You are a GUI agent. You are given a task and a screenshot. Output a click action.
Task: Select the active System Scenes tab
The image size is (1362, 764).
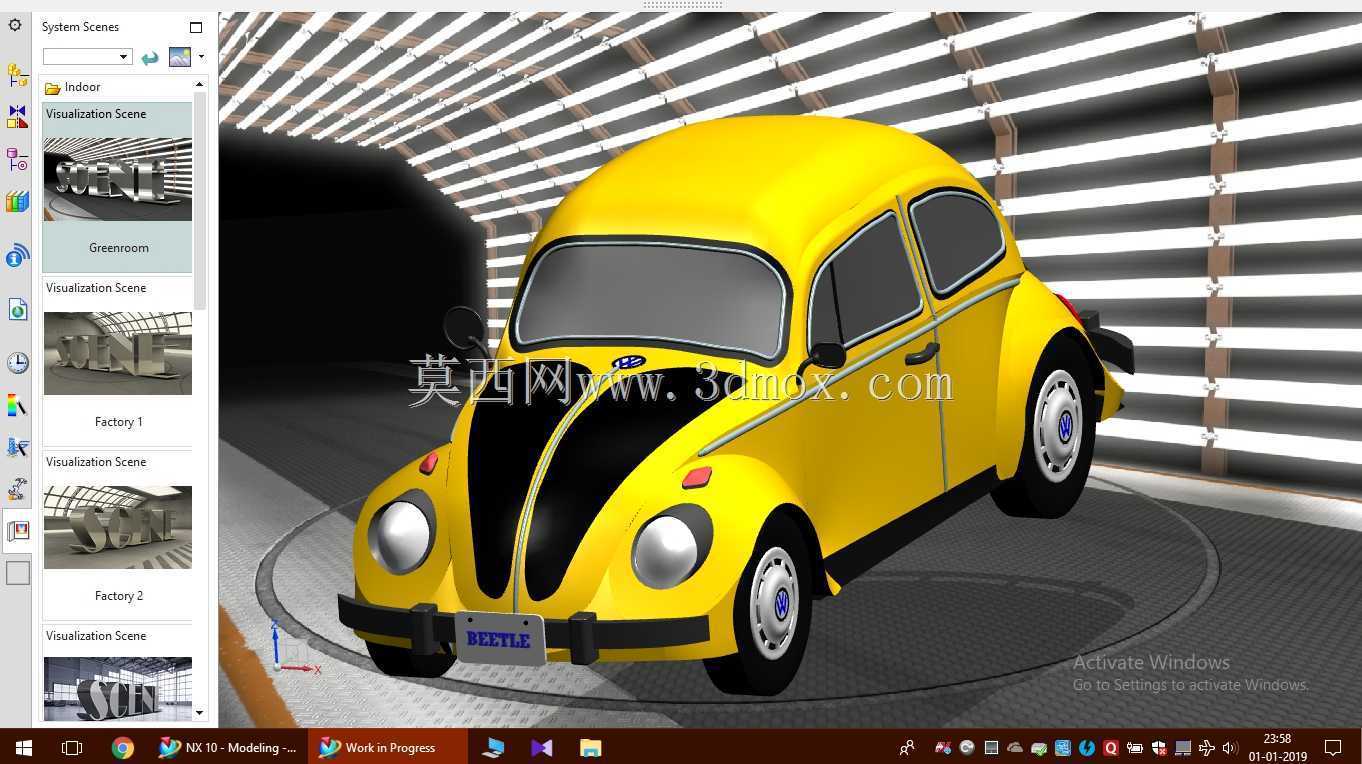pyautogui.click(x=17, y=531)
